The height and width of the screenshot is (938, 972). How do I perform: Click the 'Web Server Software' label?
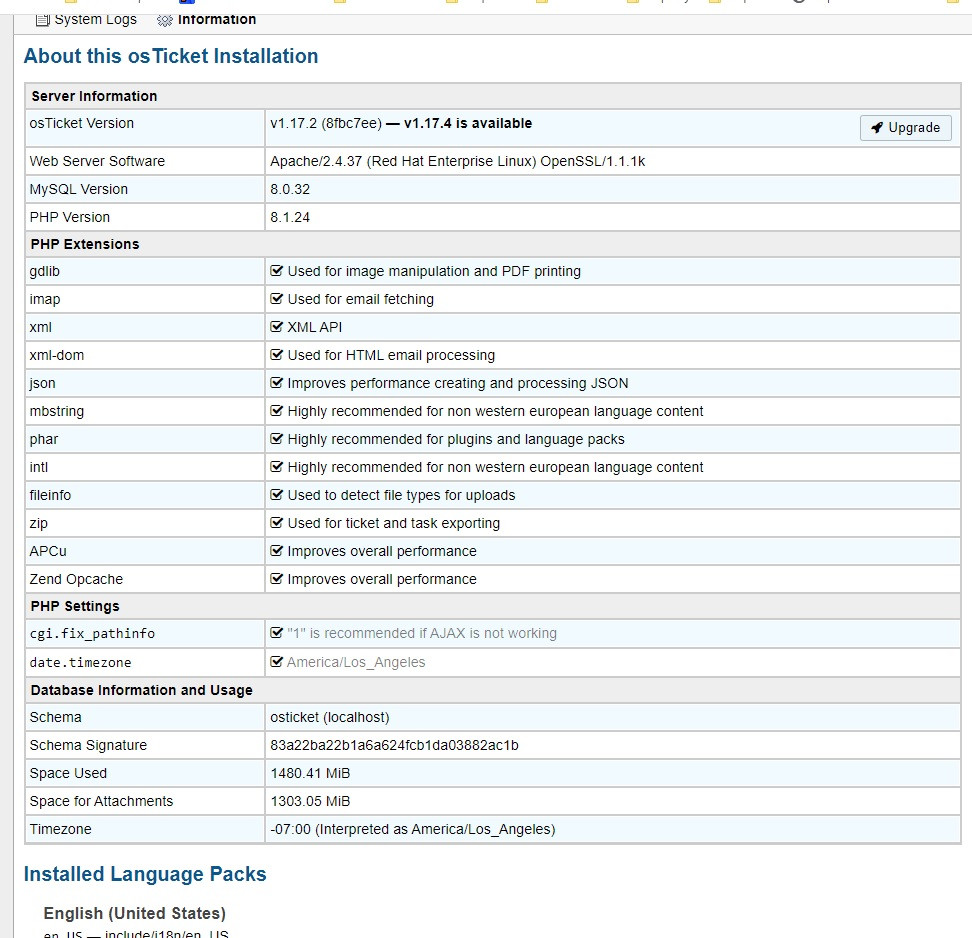[97, 161]
